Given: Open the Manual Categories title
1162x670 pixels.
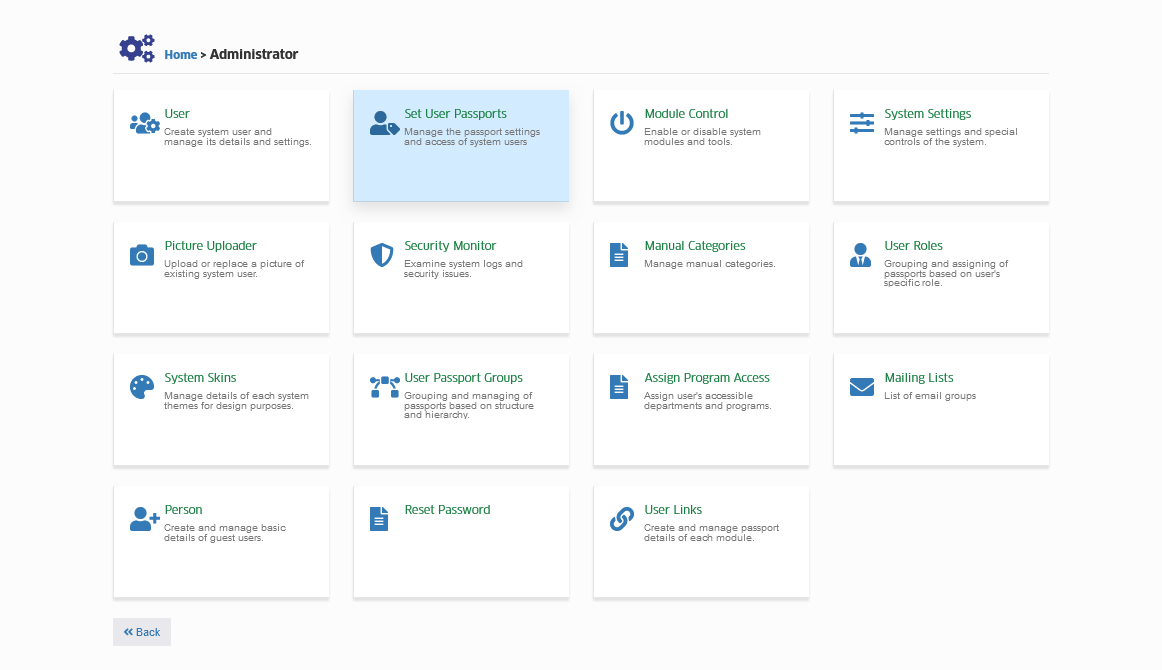Looking at the screenshot, I should 695,246.
